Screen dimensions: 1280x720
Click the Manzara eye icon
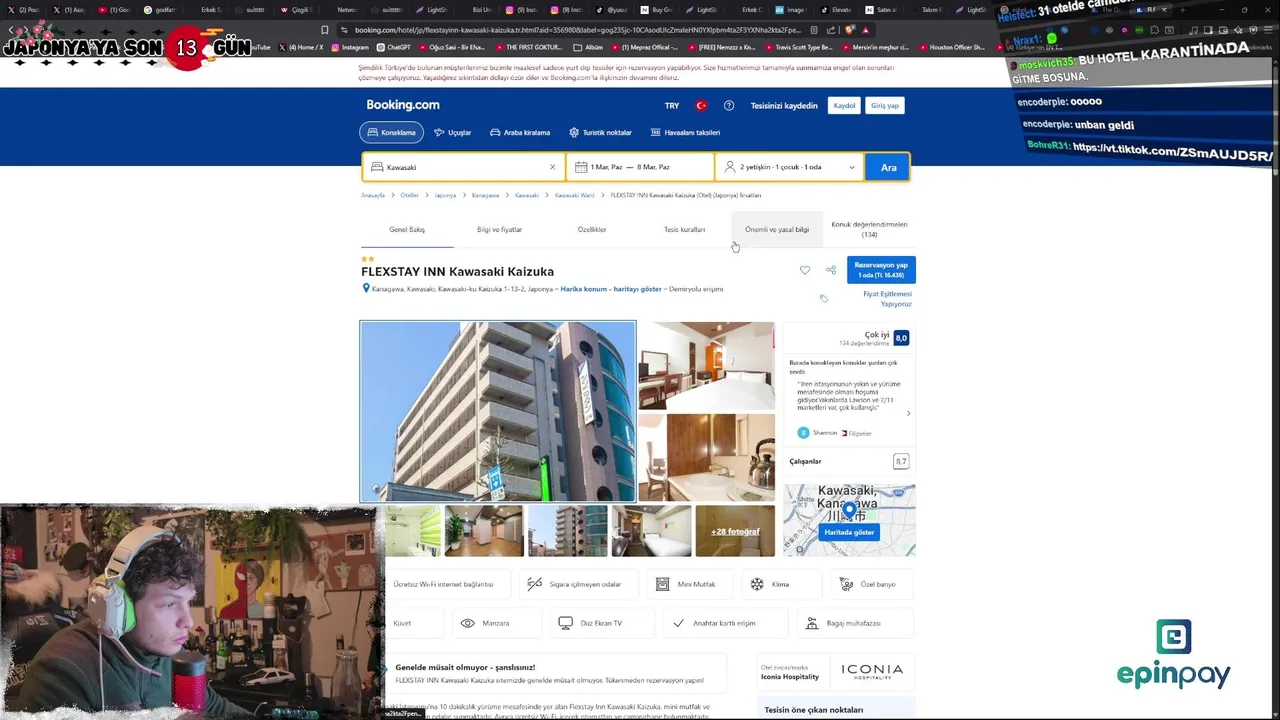coord(467,623)
